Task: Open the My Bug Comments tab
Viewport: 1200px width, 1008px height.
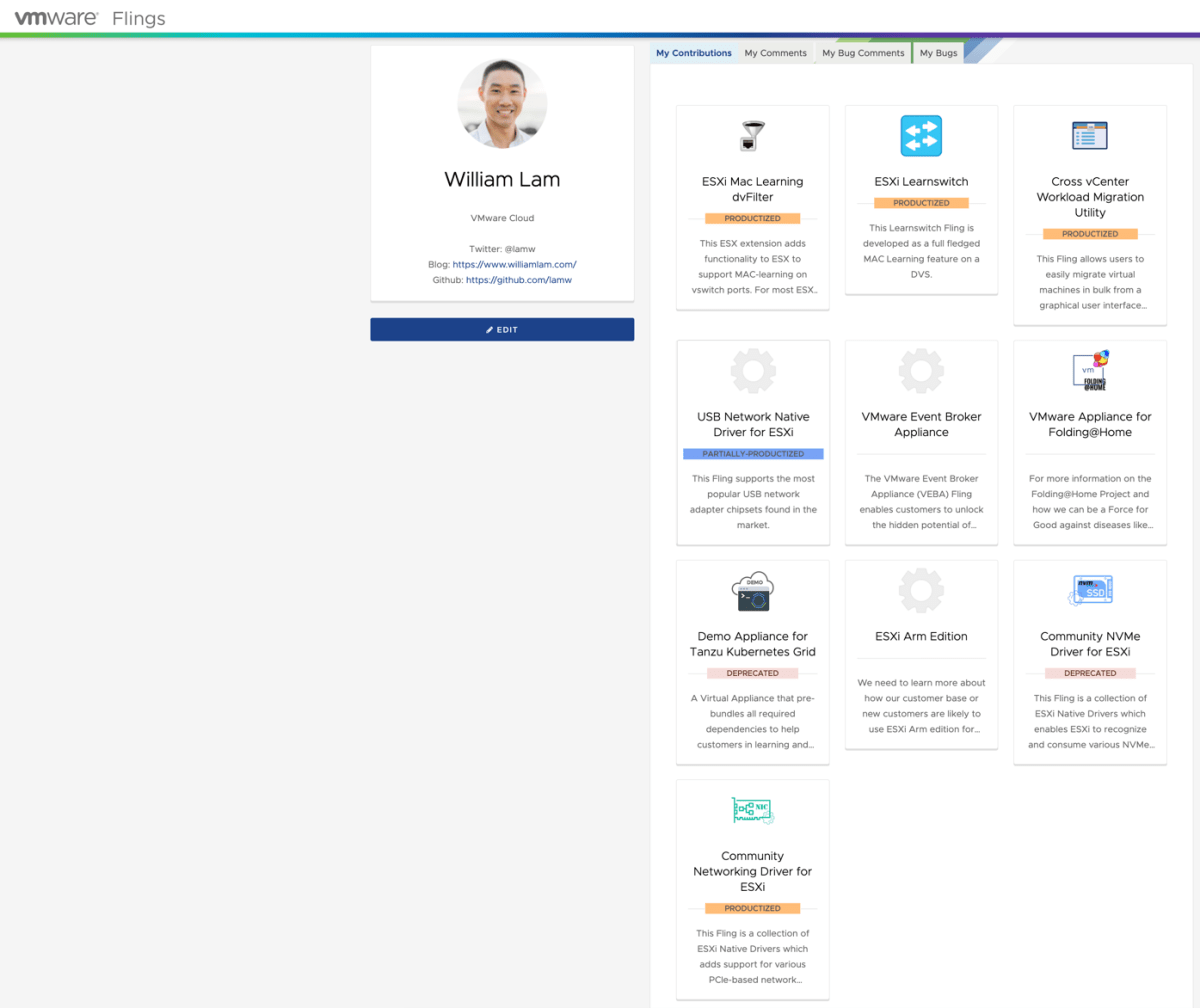Action: tap(863, 53)
